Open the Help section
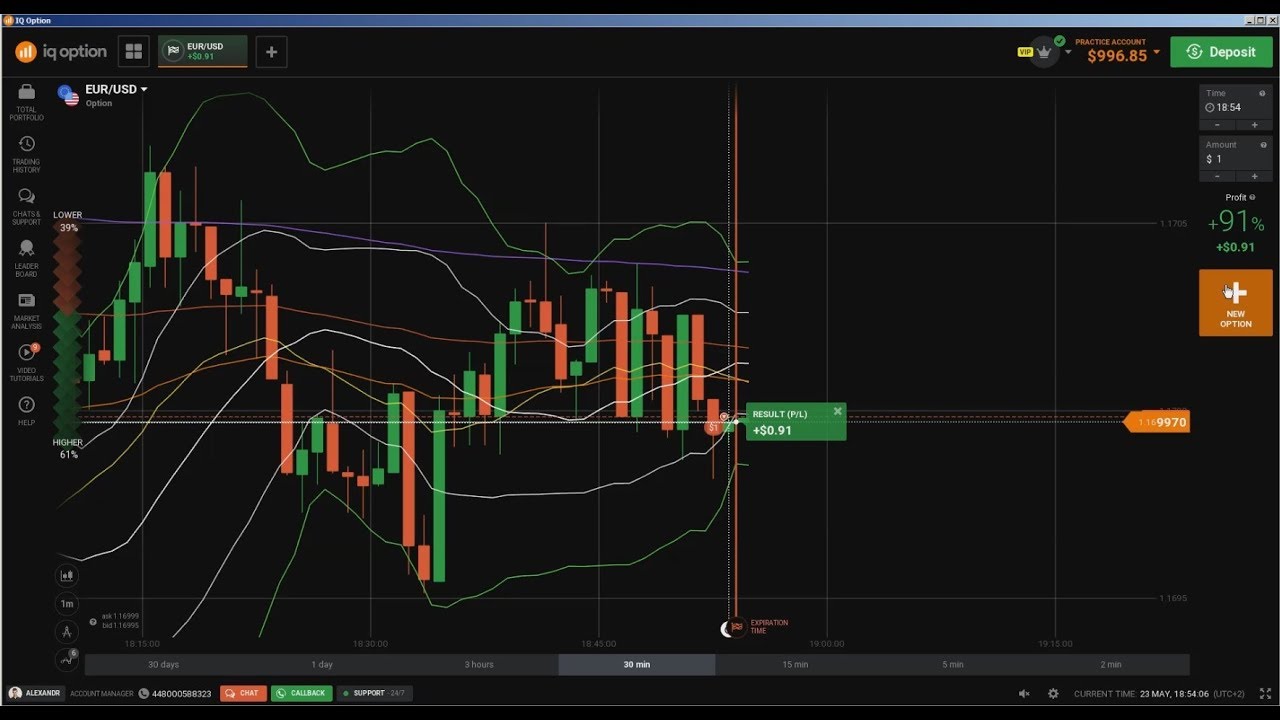 pos(27,410)
